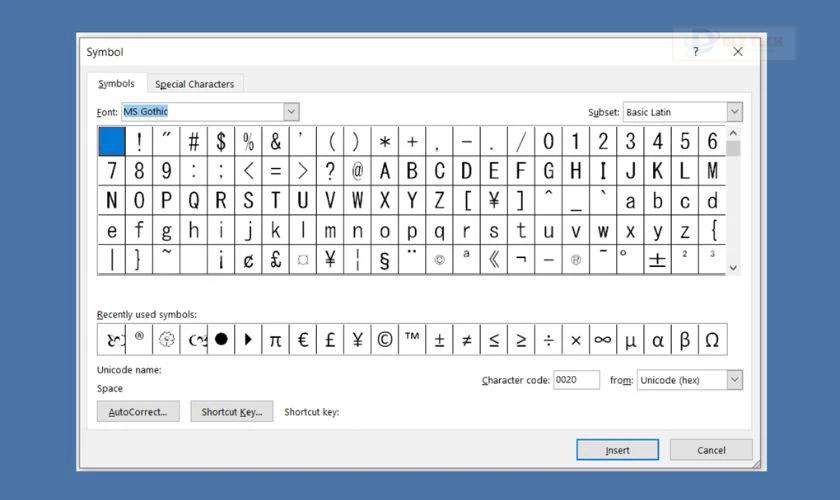This screenshot has height=500, width=840.
Task: Select the @ symbol in the grid
Action: pos(357,171)
